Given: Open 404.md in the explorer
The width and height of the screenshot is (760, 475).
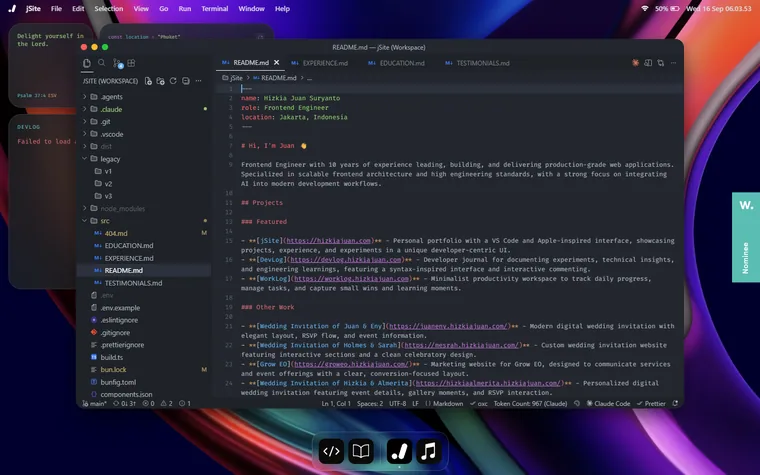Looking at the screenshot, I should coord(143,233).
